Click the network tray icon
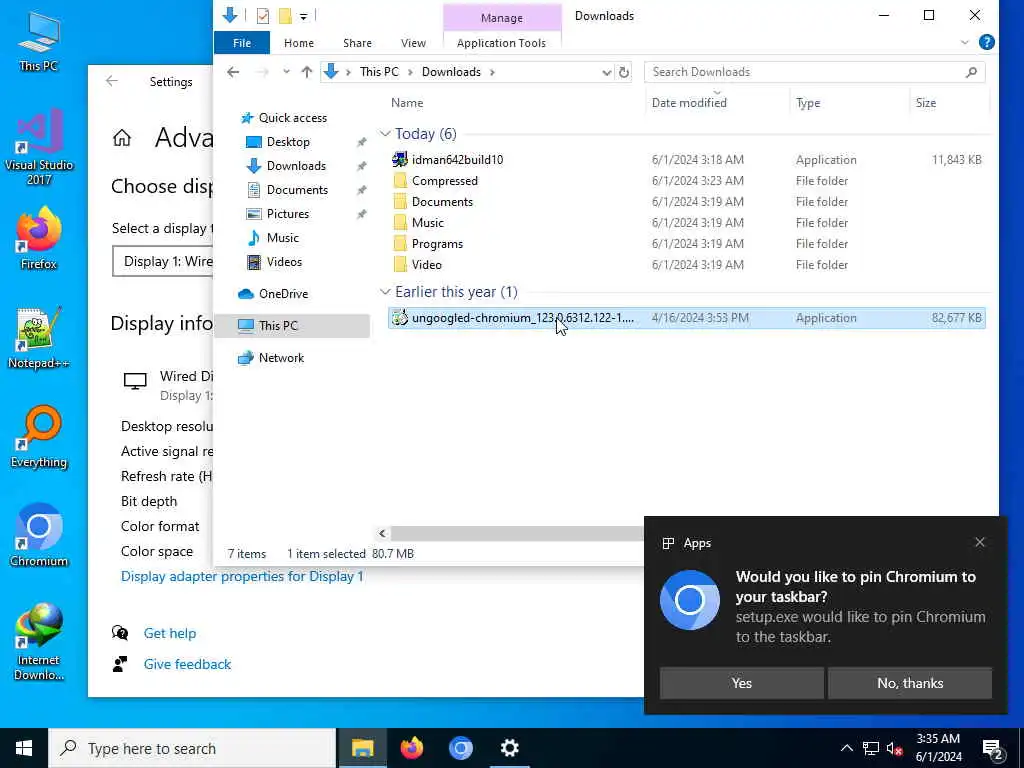Screen dimensions: 1024x768 click(x=871, y=748)
